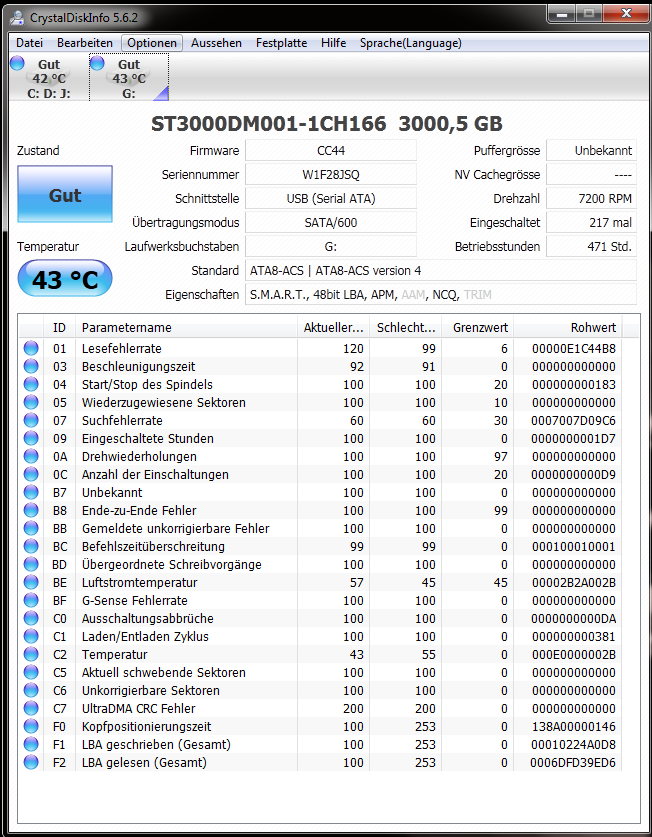
Task: Click status icon for Lesefehlerrate row
Action: [31, 349]
